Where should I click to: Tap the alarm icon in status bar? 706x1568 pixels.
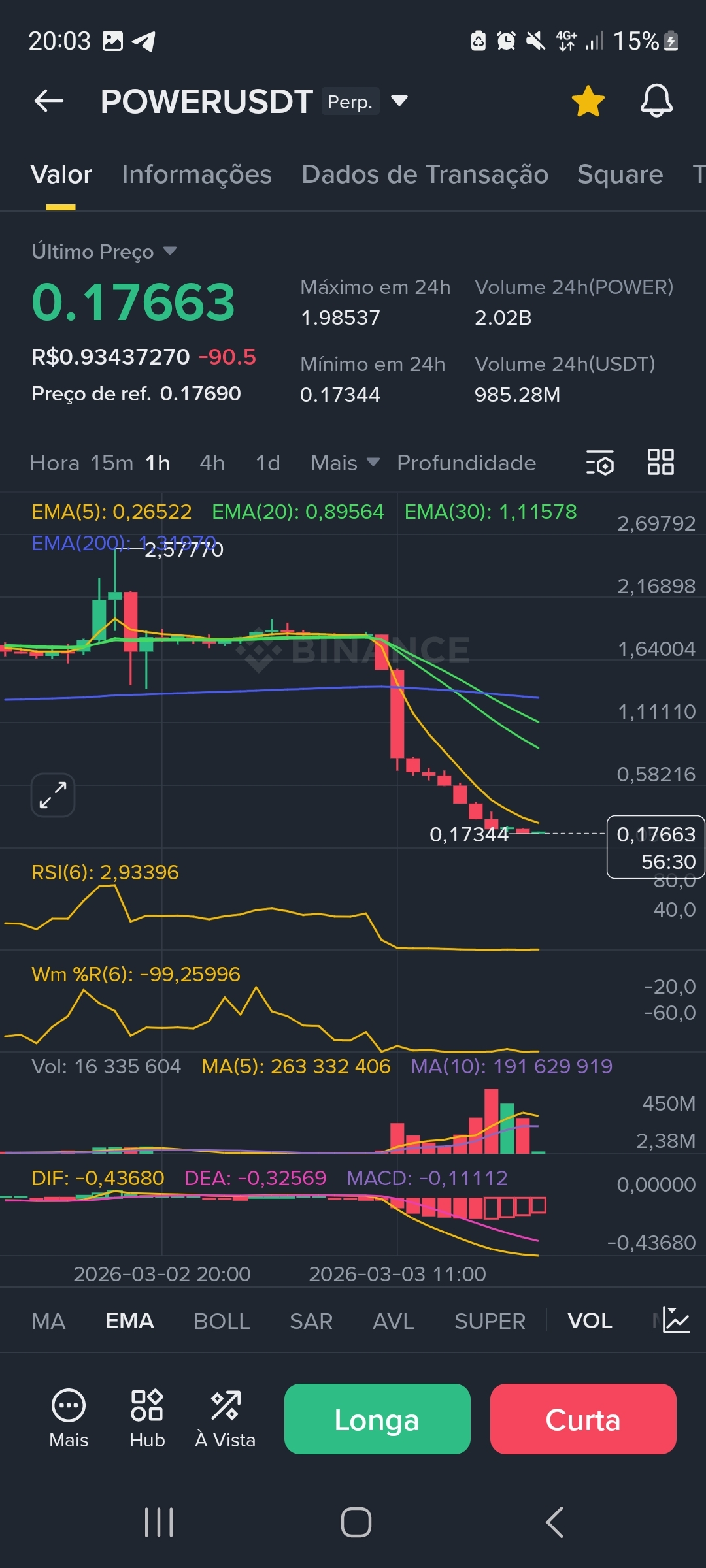506,41
